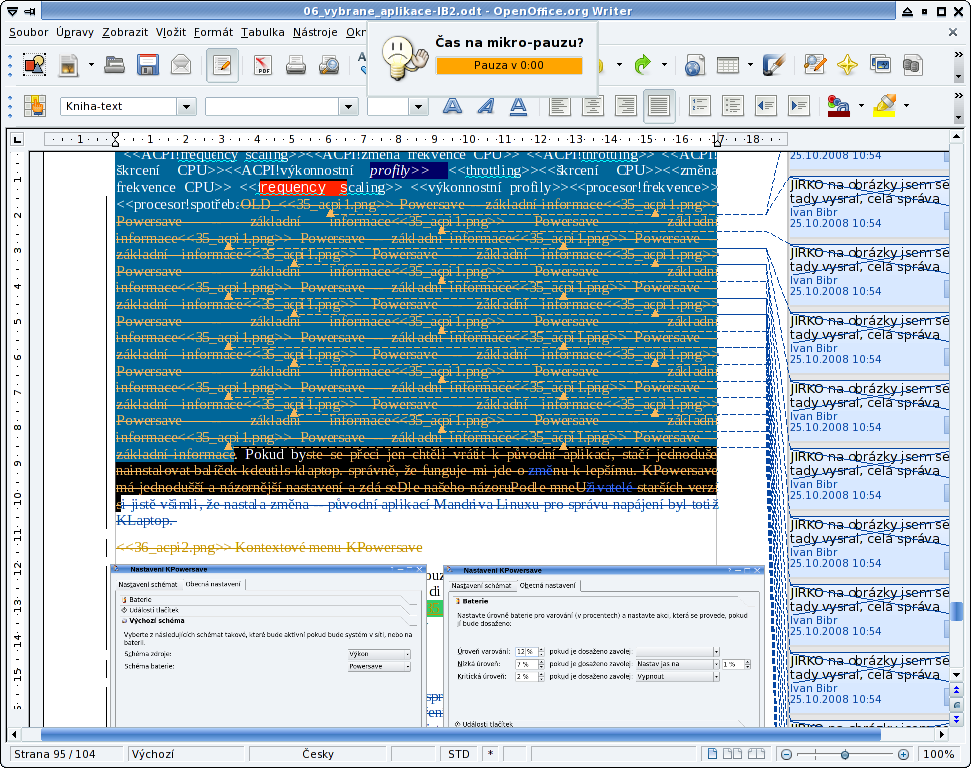Open the templates icon in top toolbar
The height and width of the screenshot is (768, 971).
pyautogui.click(x=35, y=65)
